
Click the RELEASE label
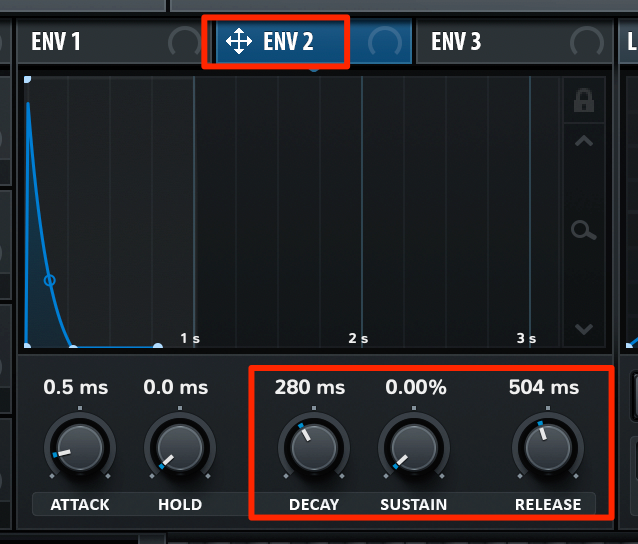[548, 505]
